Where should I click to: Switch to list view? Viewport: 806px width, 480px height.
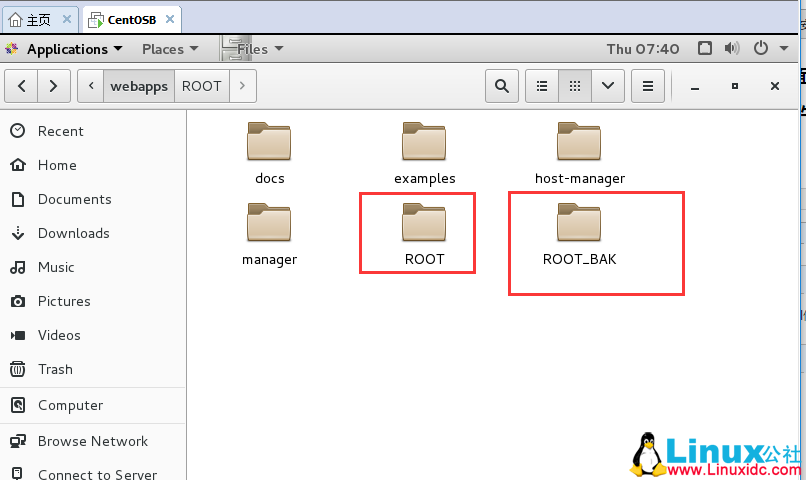pos(542,86)
